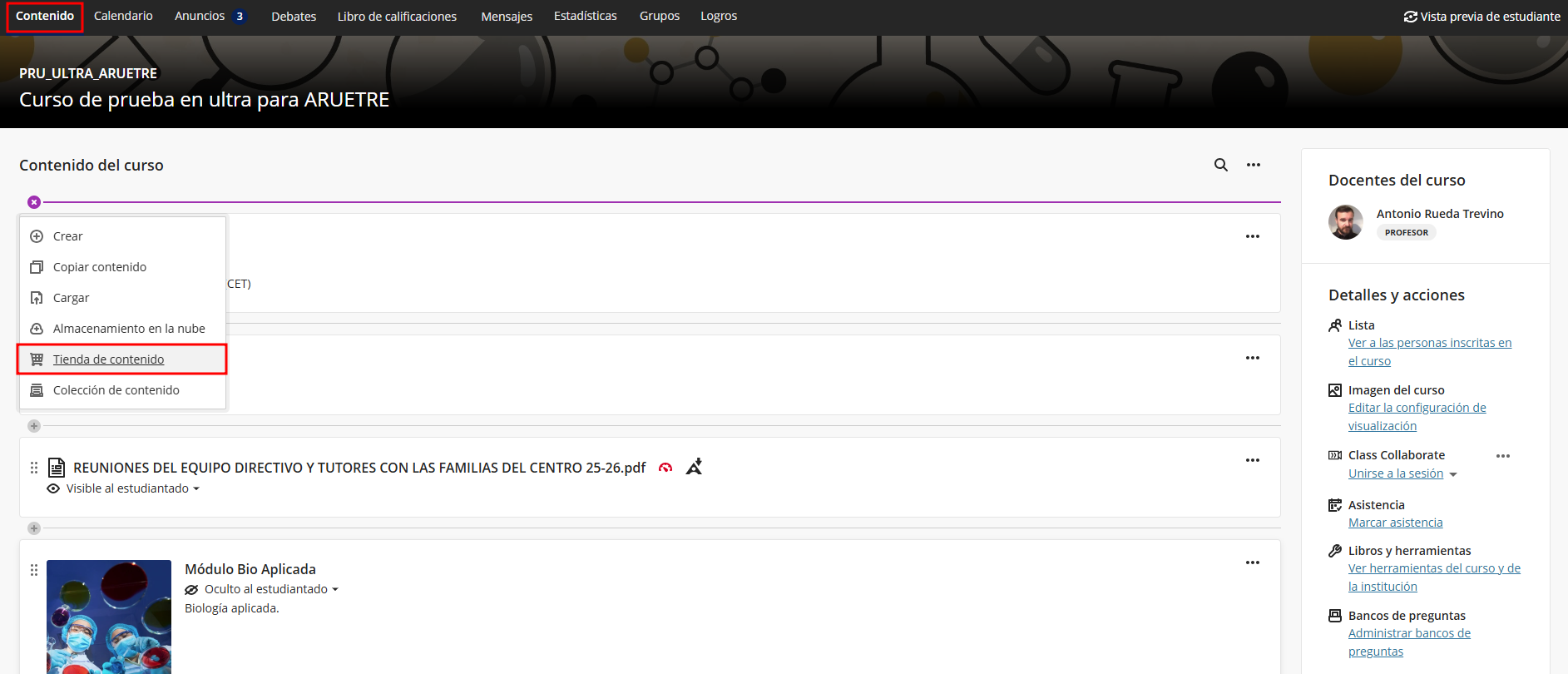Click the search icon in course content
1568x674 pixels.
pos(1220,165)
